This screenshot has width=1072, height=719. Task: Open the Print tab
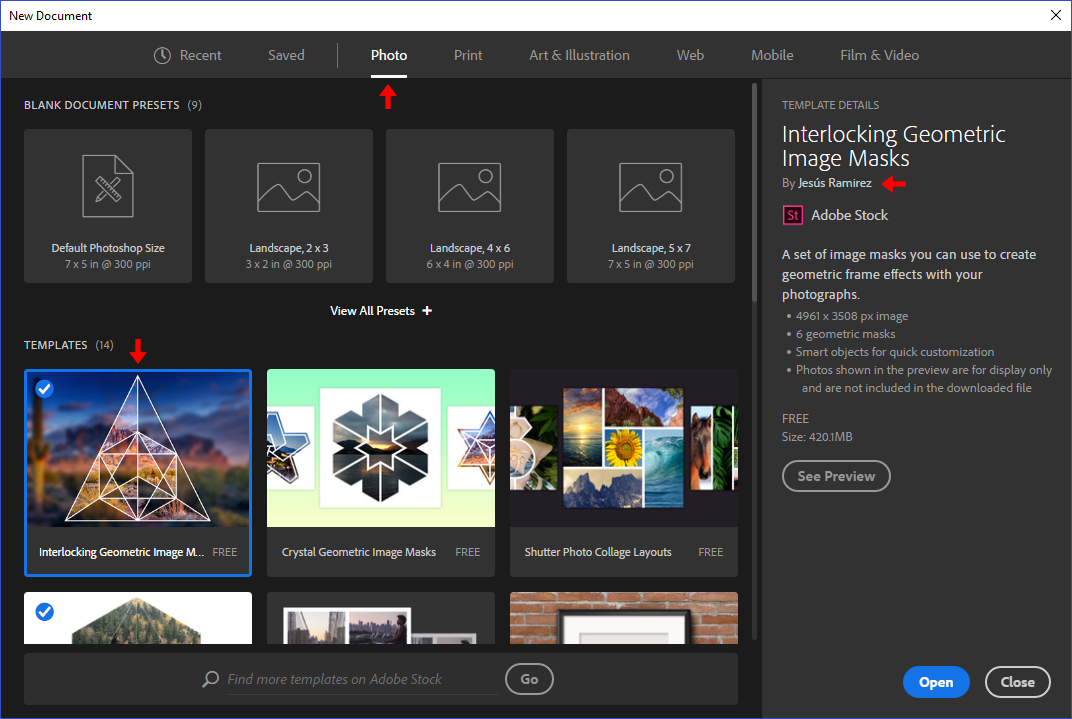(x=468, y=55)
